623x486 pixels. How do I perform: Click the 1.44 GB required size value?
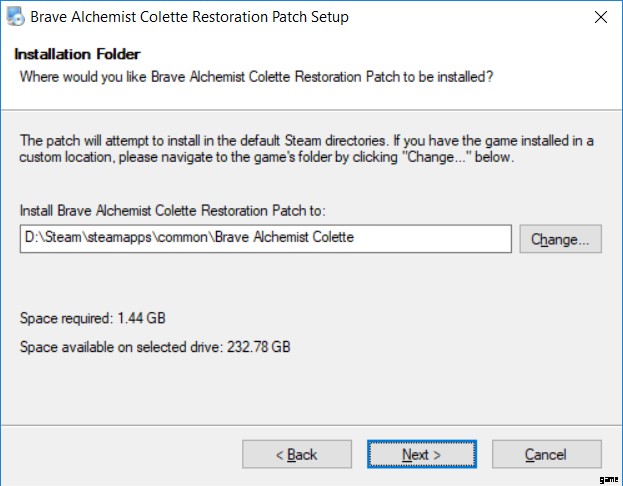tap(141, 319)
